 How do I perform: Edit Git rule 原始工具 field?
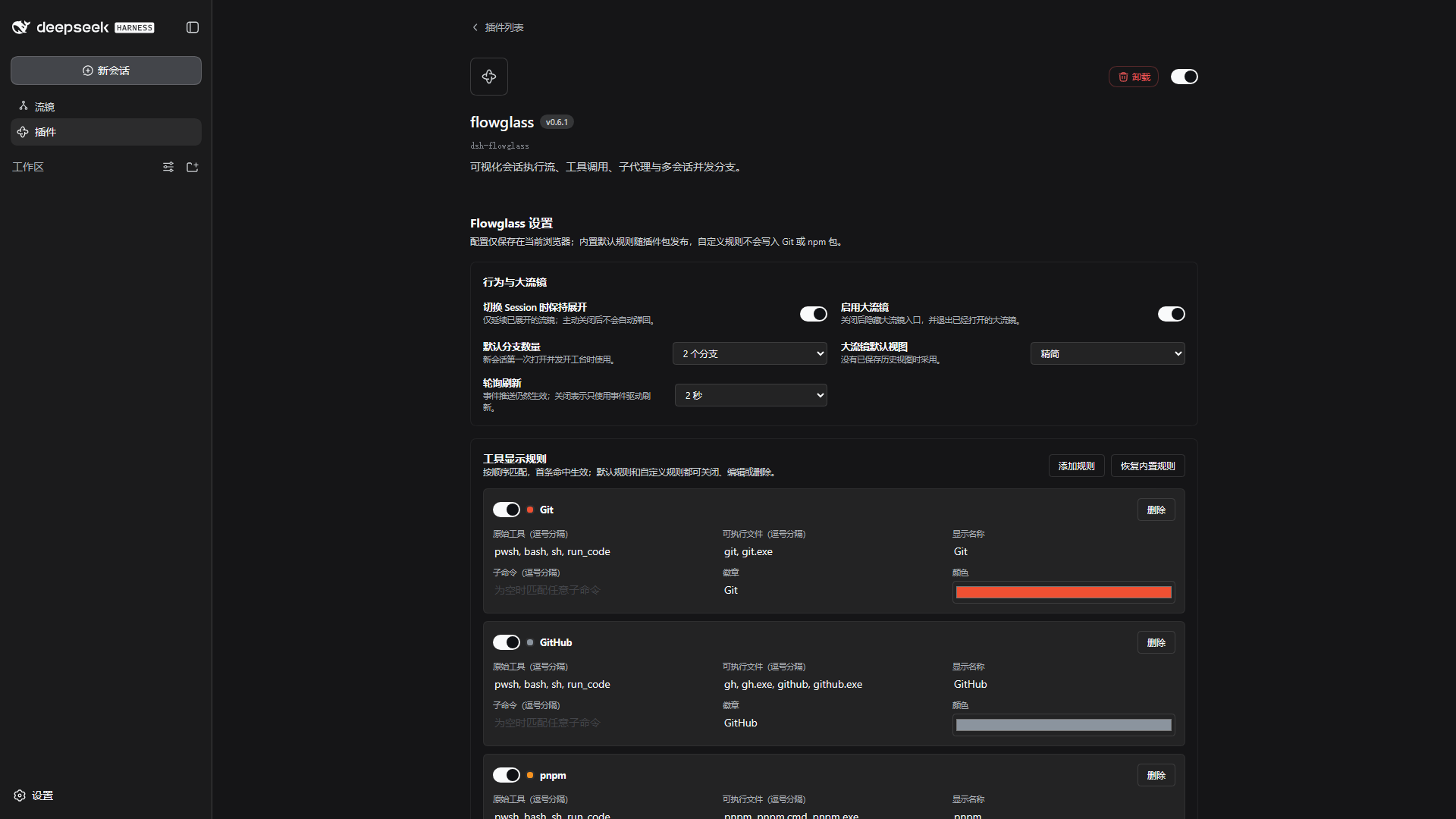pyautogui.click(x=604, y=551)
